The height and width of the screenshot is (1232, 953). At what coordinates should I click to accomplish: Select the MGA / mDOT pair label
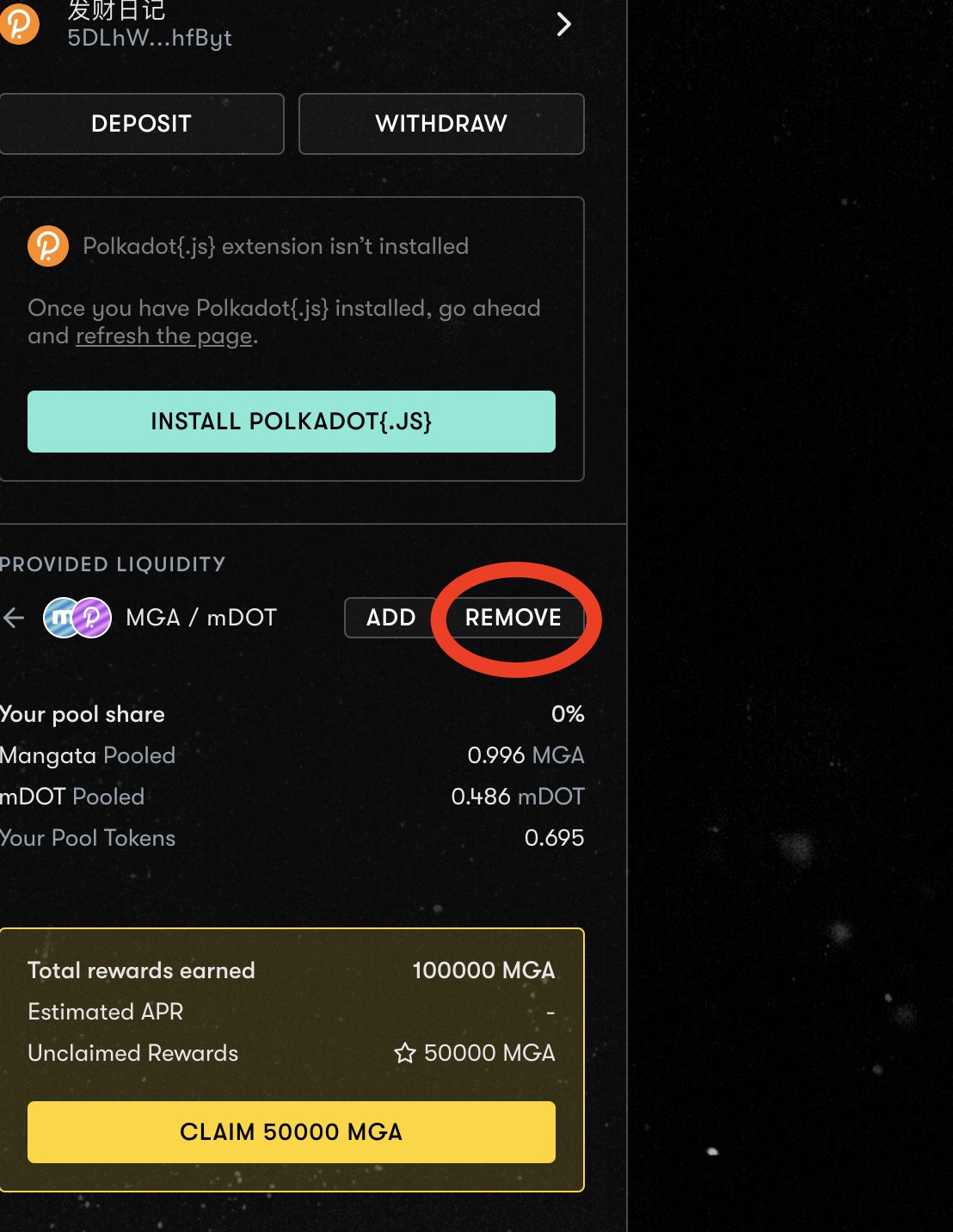click(201, 618)
